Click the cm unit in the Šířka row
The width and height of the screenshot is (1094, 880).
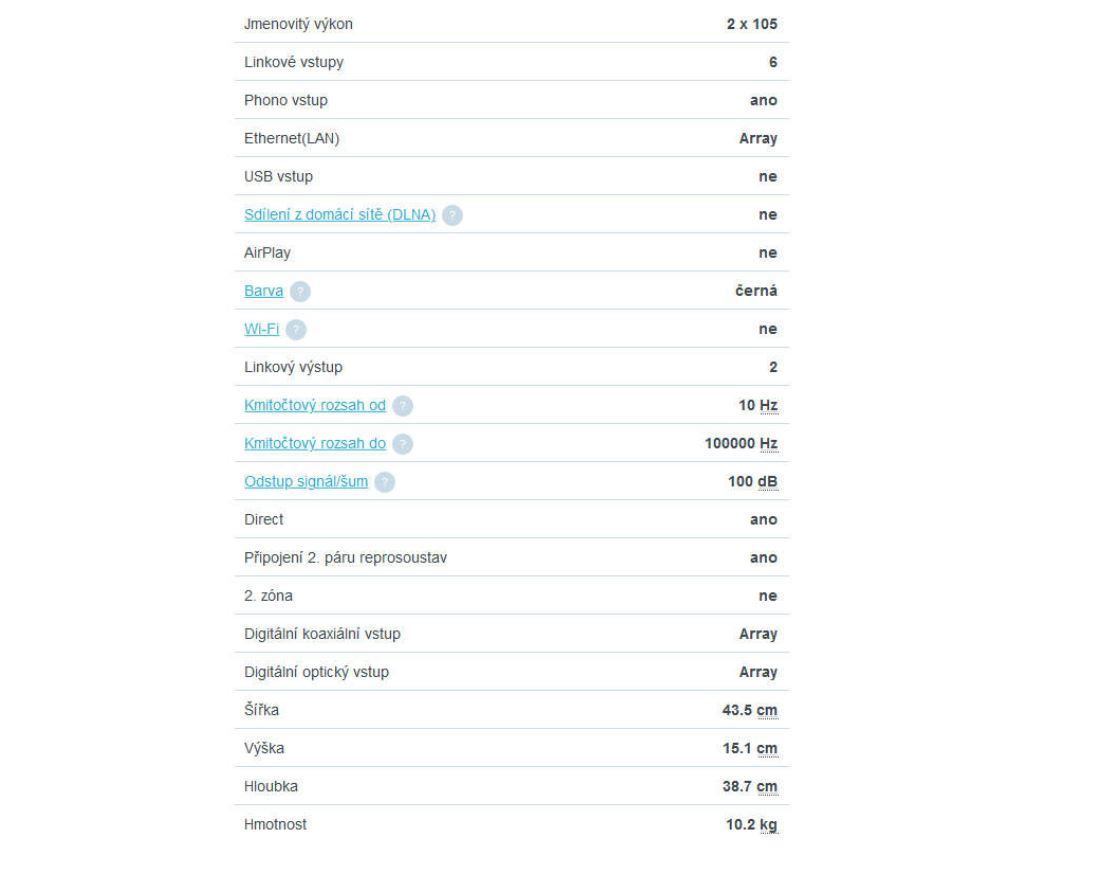pyautogui.click(x=767, y=710)
